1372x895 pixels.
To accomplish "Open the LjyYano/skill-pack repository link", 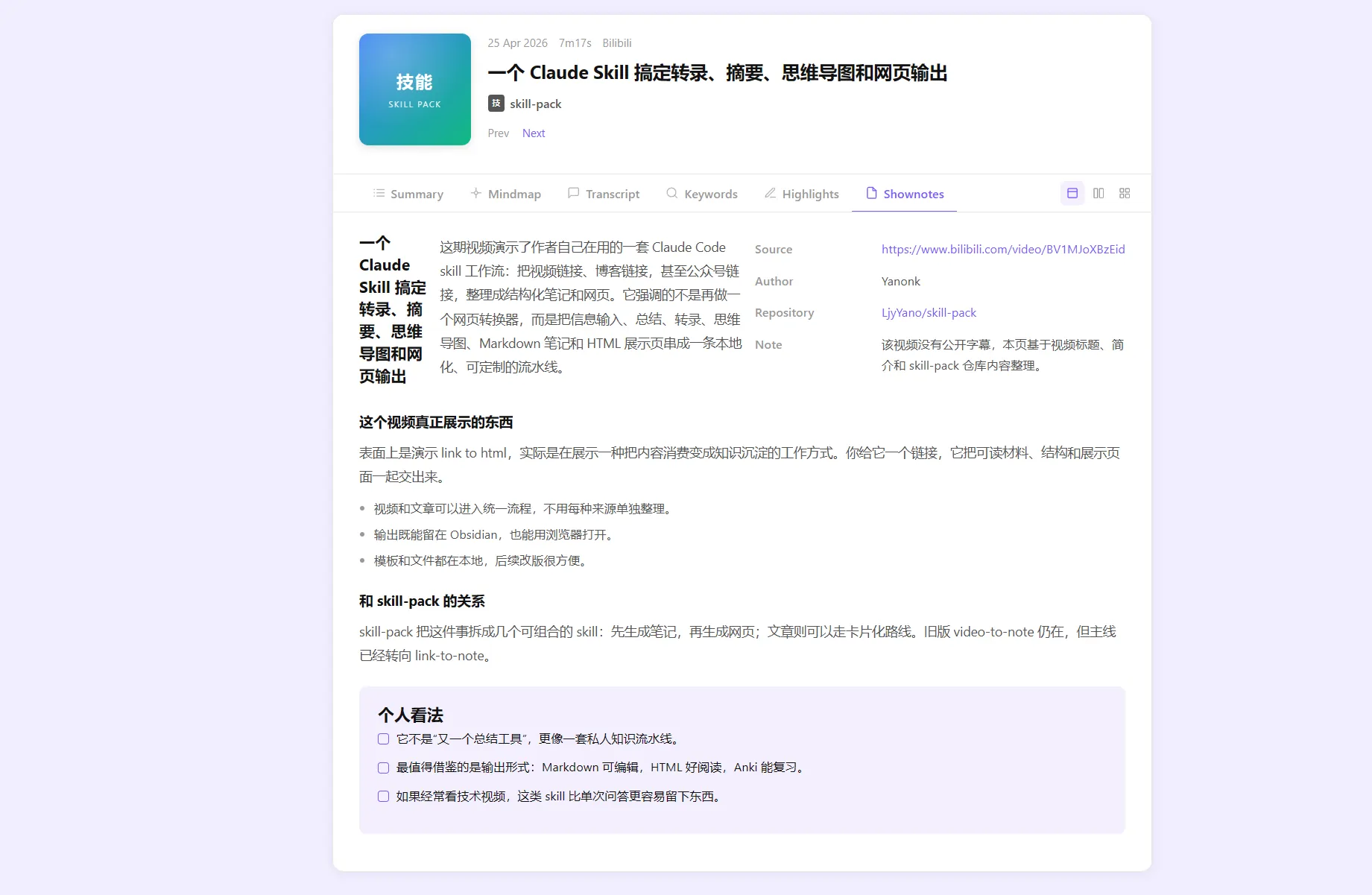I will tap(929, 313).
